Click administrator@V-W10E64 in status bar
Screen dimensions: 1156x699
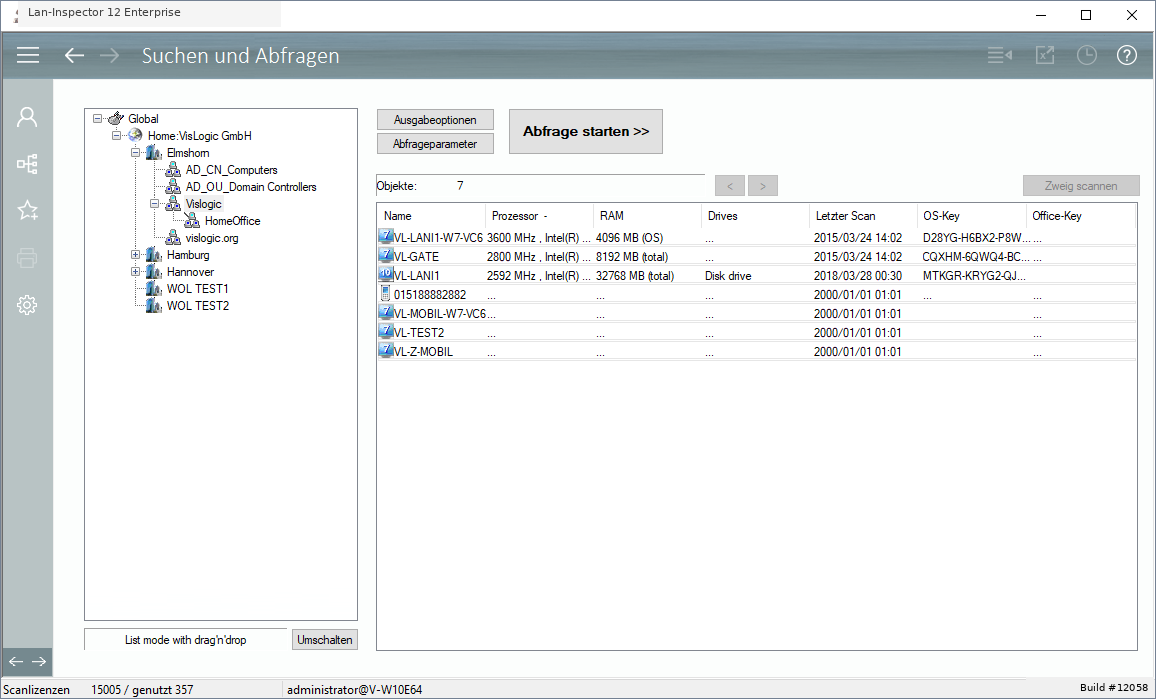(x=355, y=689)
